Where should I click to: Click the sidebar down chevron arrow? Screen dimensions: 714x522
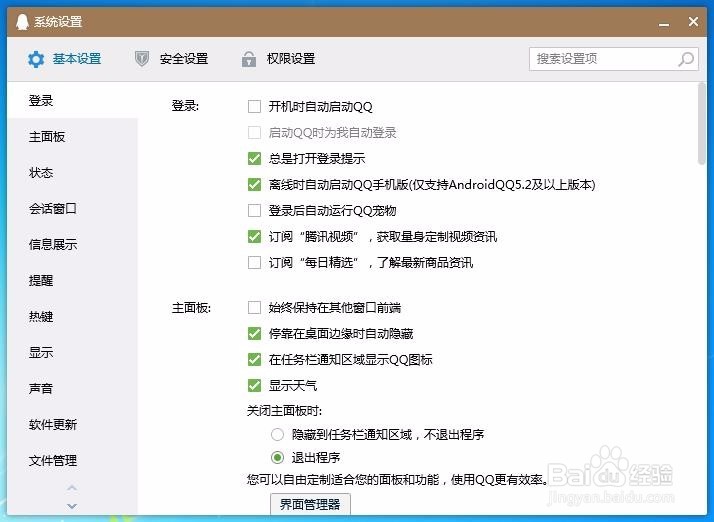[72, 506]
